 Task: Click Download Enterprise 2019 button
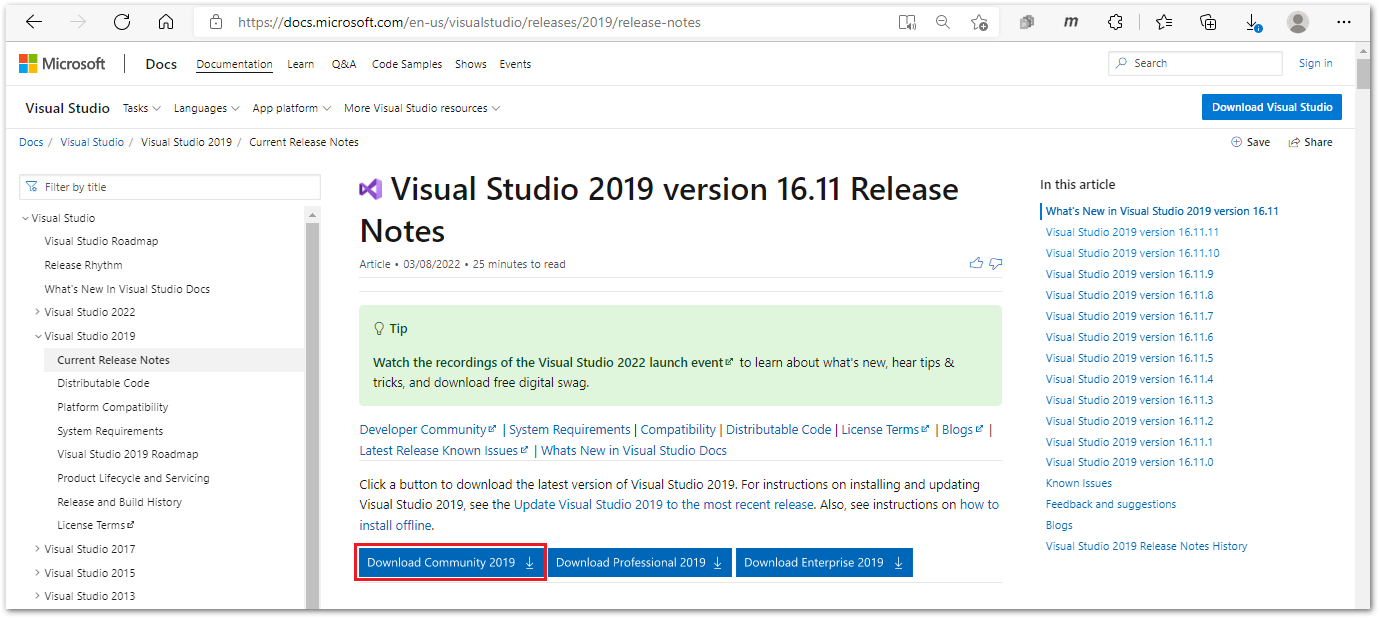(x=824, y=563)
